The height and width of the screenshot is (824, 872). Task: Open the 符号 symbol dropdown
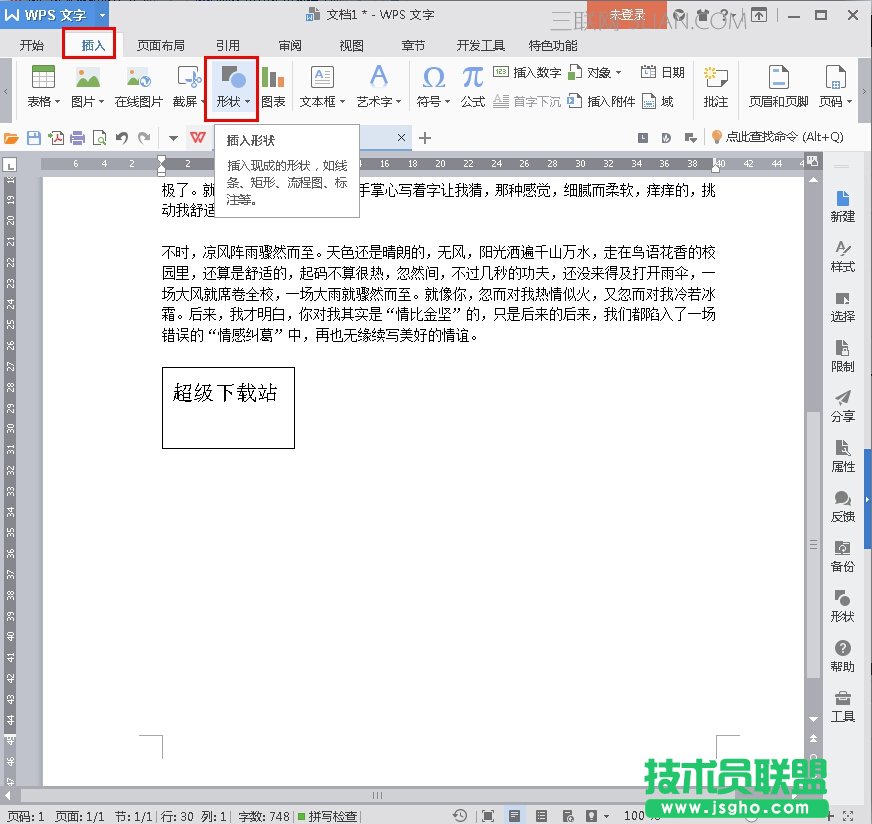[447, 102]
